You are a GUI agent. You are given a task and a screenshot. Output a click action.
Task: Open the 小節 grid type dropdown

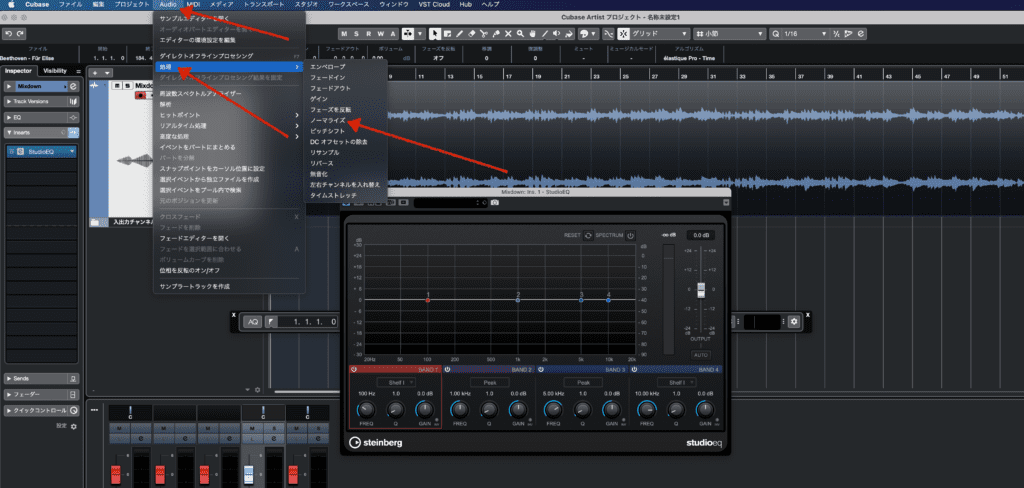click(730, 33)
